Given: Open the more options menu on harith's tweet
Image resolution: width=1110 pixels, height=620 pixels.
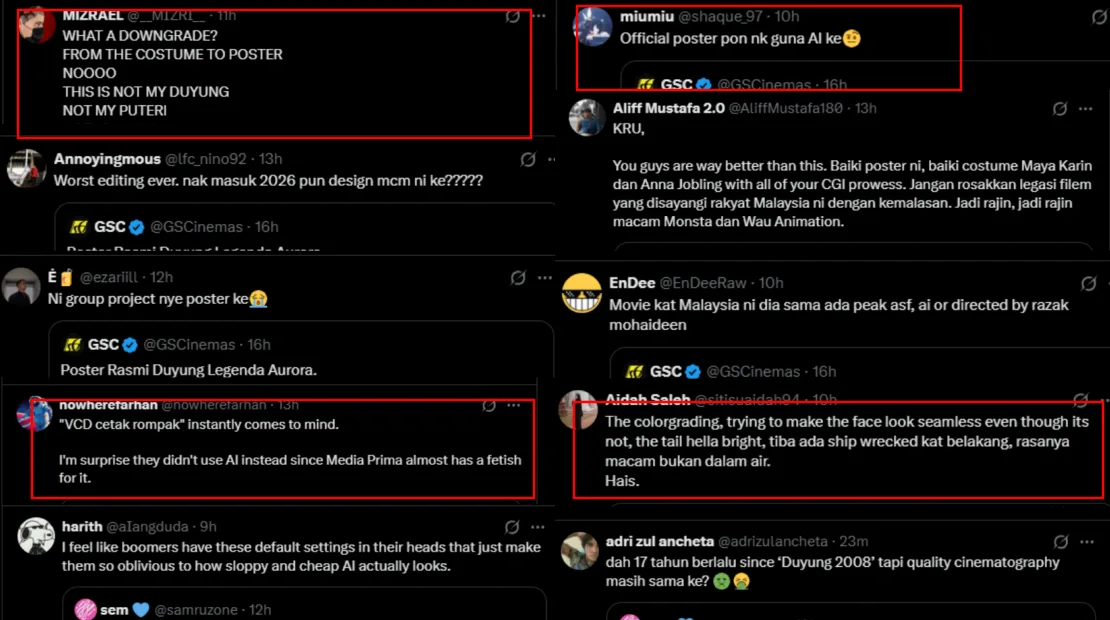Looking at the screenshot, I should coord(538,526).
